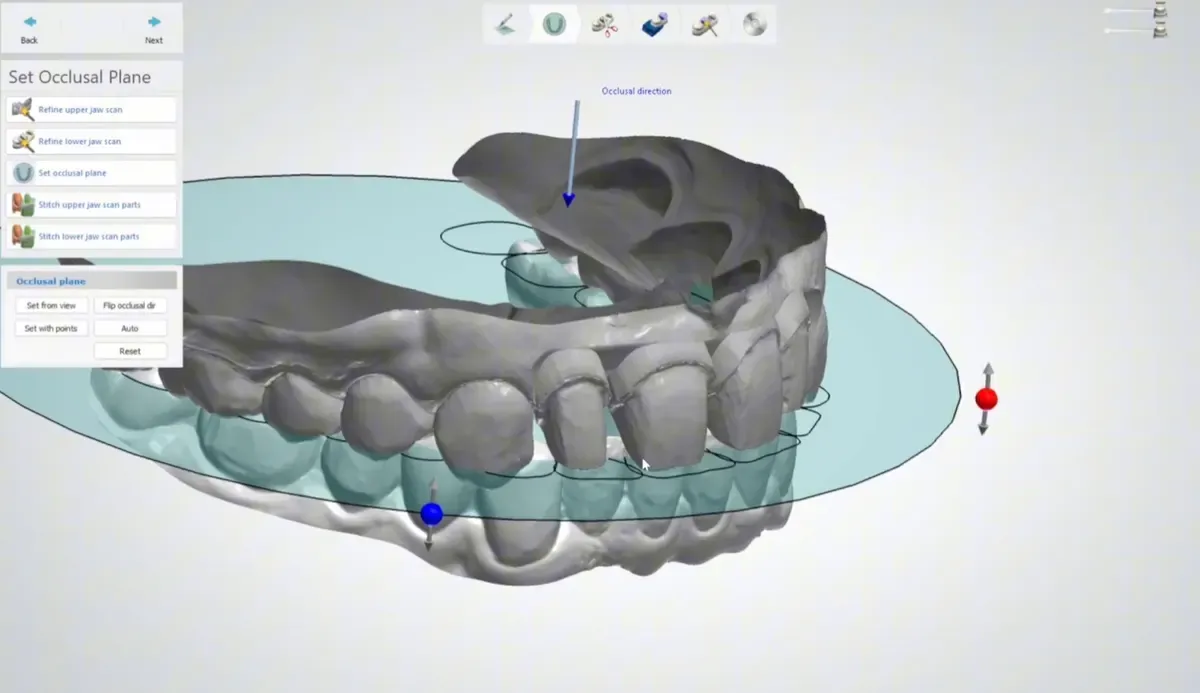Click the lower jaw transparency slider handle

coord(1108,31)
